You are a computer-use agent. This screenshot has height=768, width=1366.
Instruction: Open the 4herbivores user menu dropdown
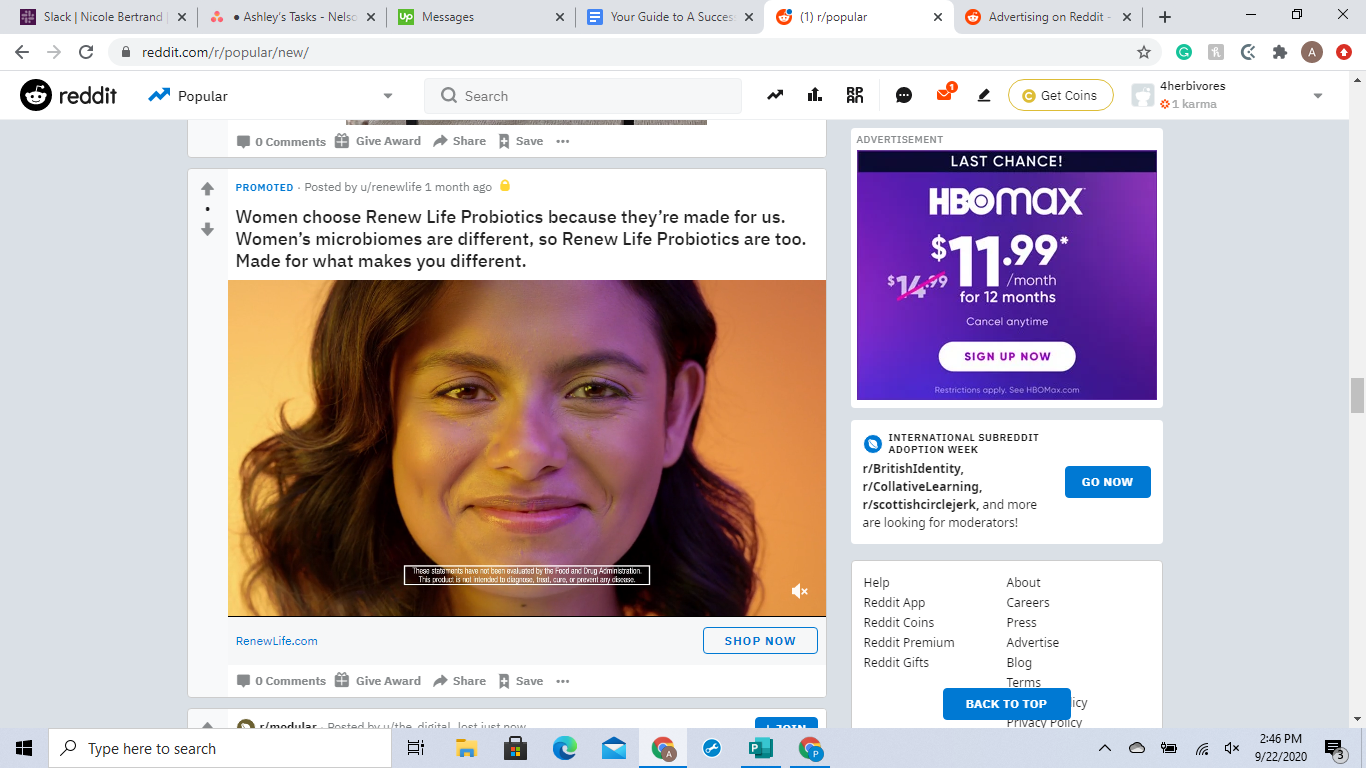pos(1318,96)
